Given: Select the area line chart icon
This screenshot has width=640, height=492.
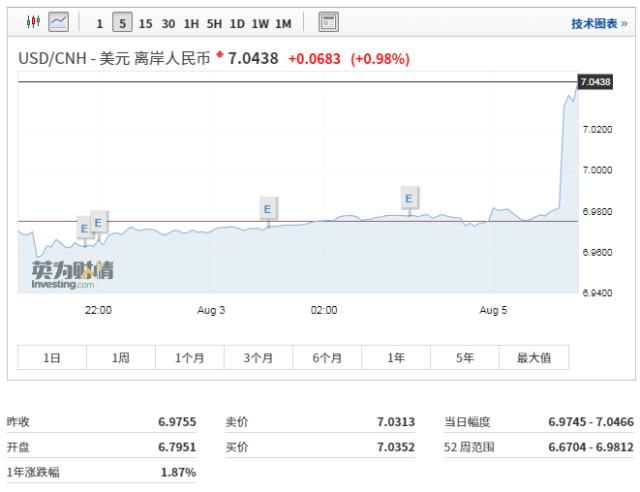Looking at the screenshot, I should 58,22.
